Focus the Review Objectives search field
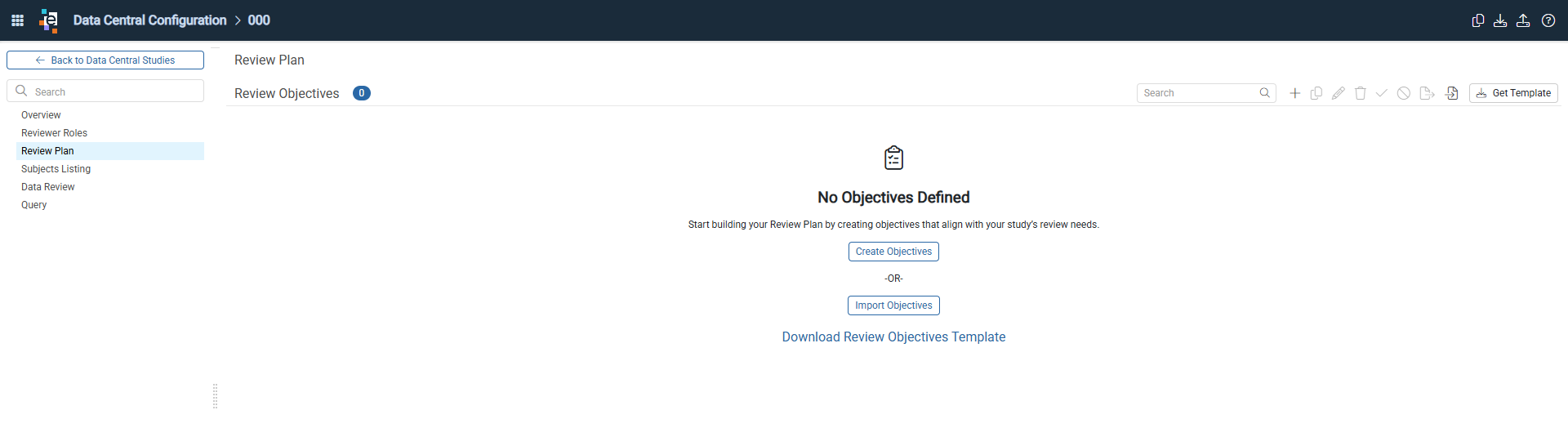 (1206, 93)
